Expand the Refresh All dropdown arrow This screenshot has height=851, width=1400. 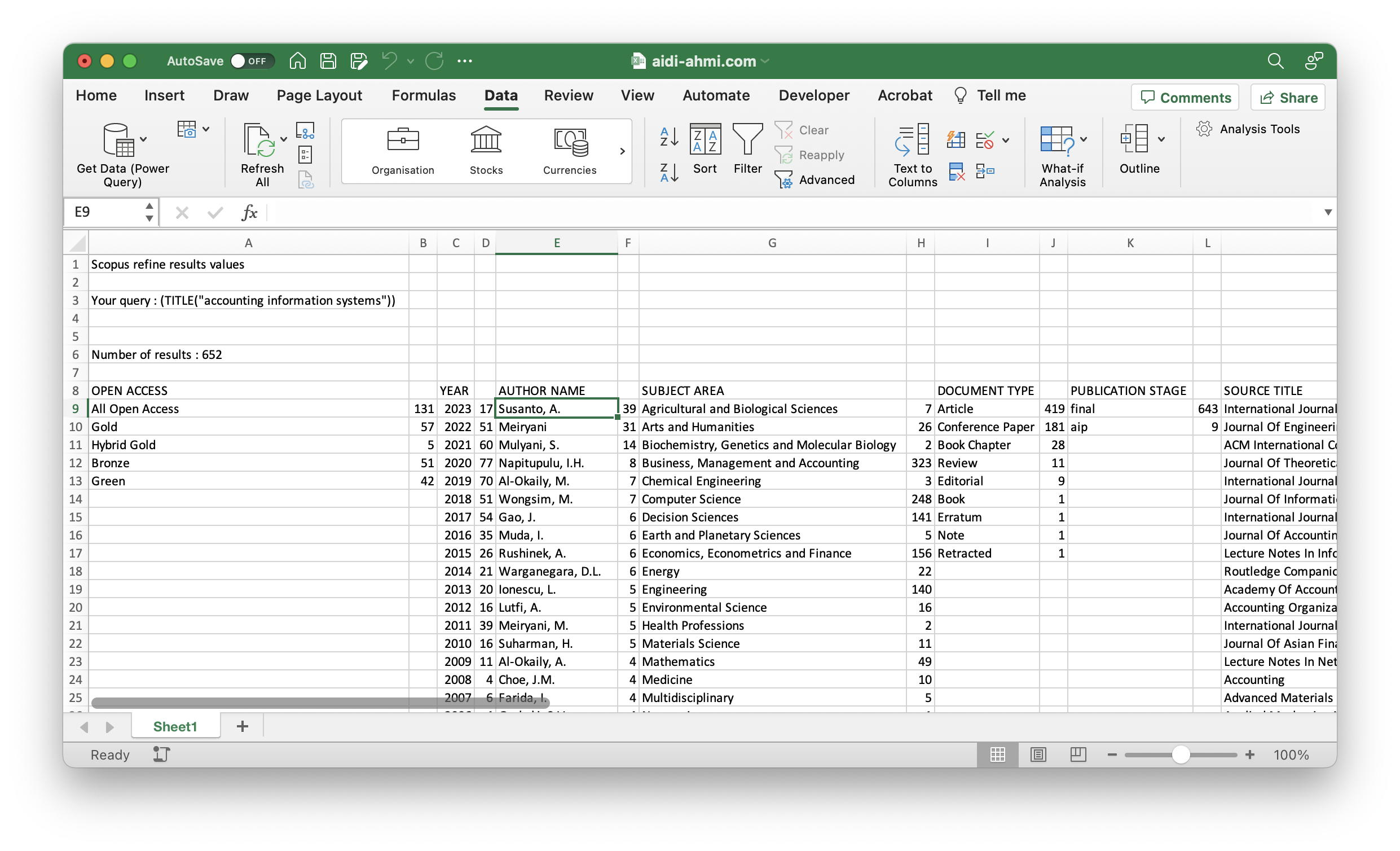click(x=284, y=140)
